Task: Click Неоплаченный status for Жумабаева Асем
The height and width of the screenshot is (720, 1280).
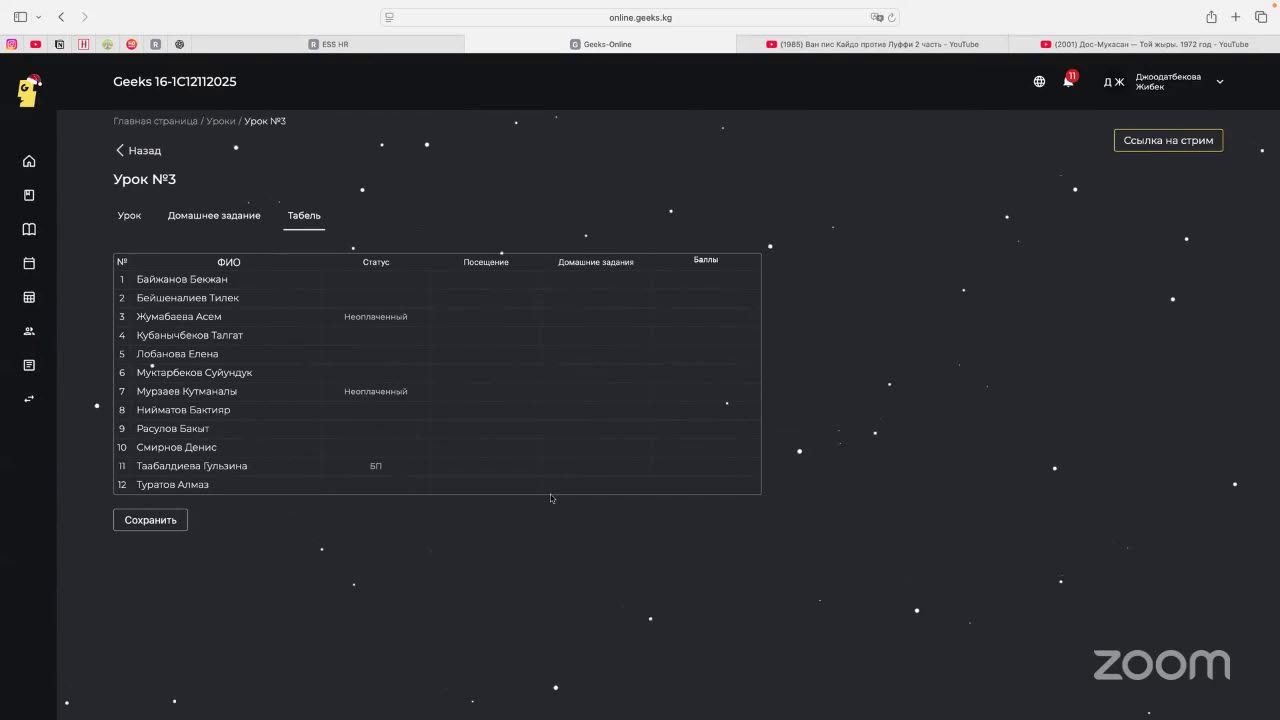Action: pos(376,316)
